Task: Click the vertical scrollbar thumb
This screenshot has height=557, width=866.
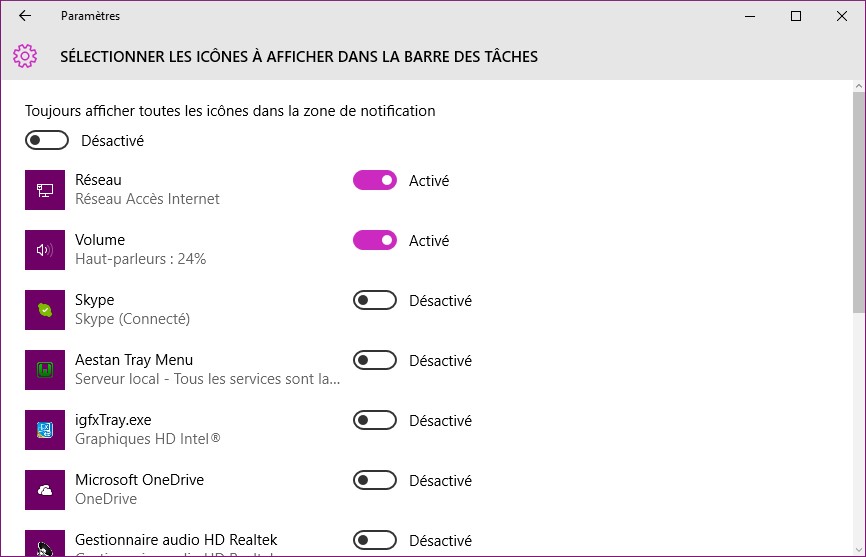Action: pos(858,200)
